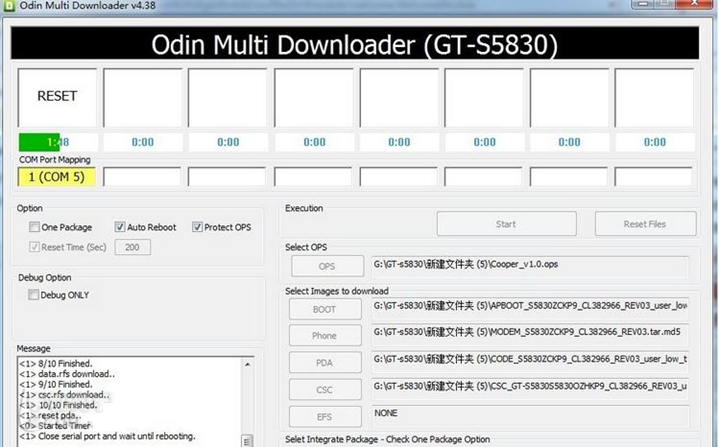Image resolution: width=719 pixels, height=447 pixels.
Task: Click the Phone image button
Action: 325,336
